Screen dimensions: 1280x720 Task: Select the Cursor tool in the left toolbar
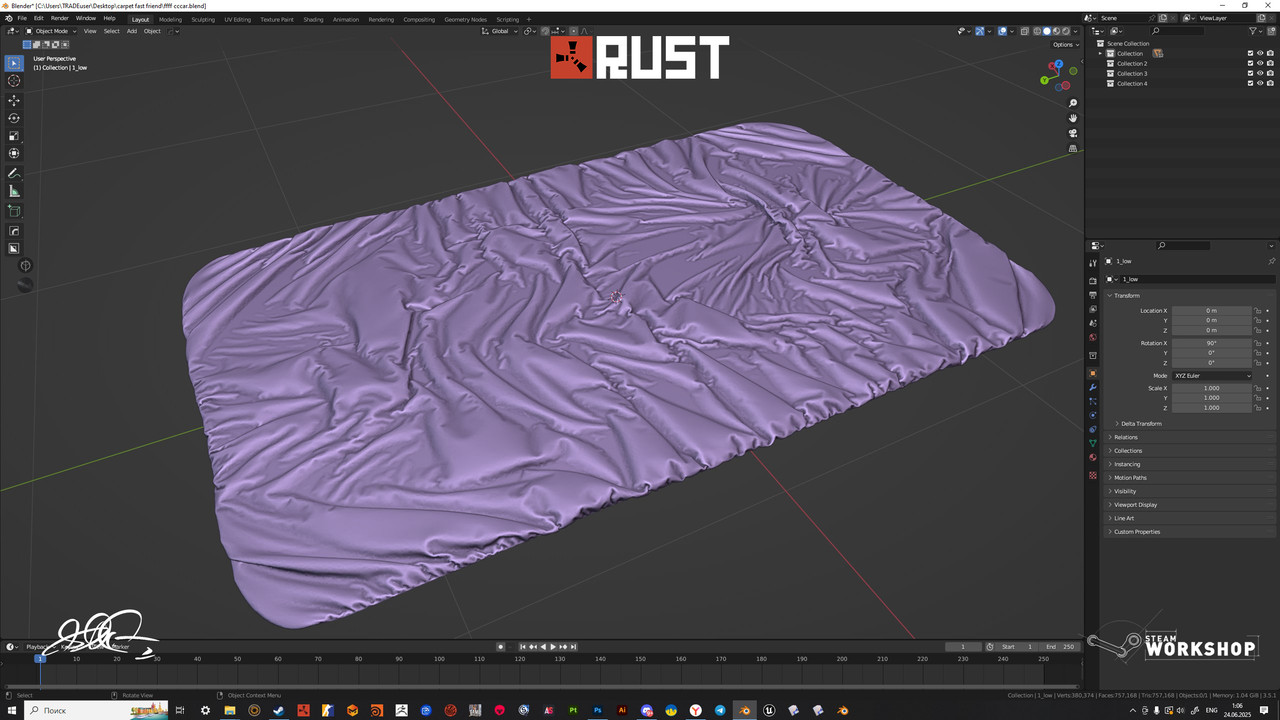tap(14, 81)
